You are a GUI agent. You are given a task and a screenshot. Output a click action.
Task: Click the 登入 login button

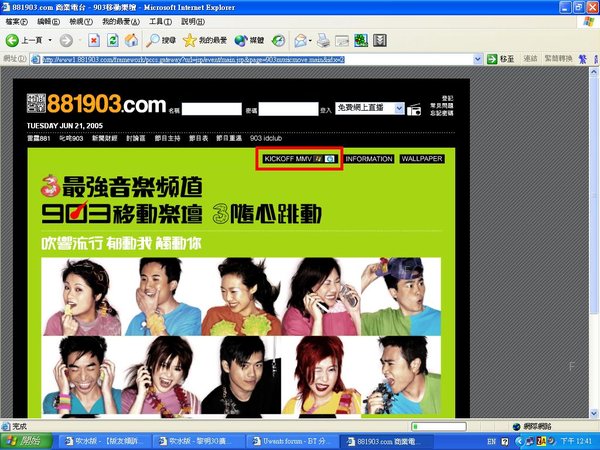[326, 111]
